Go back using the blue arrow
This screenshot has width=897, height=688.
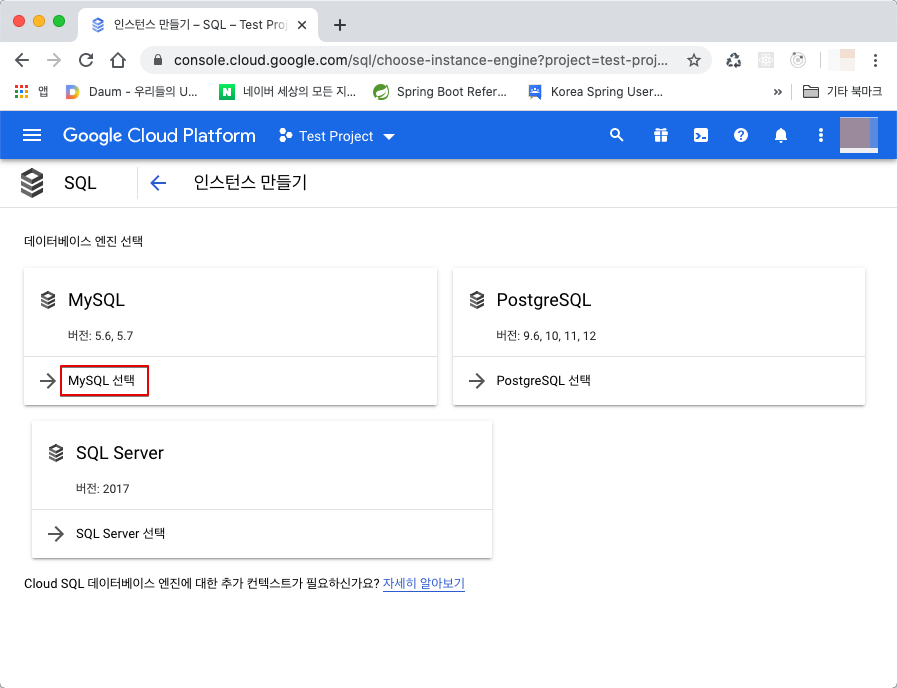[x=158, y=183]
